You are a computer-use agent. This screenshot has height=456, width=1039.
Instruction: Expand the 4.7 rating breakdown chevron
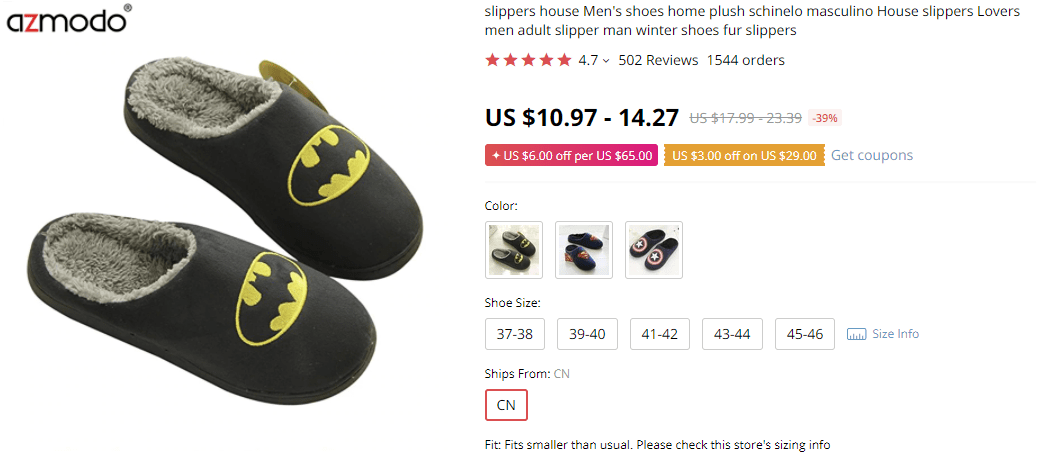606,61
